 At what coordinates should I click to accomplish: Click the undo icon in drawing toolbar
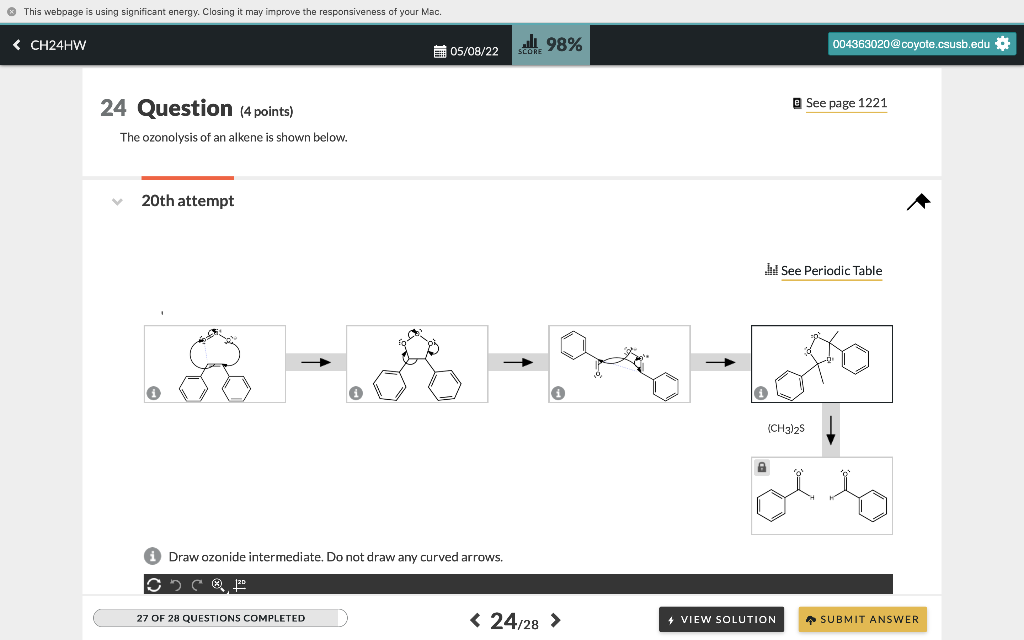[176, 584]
